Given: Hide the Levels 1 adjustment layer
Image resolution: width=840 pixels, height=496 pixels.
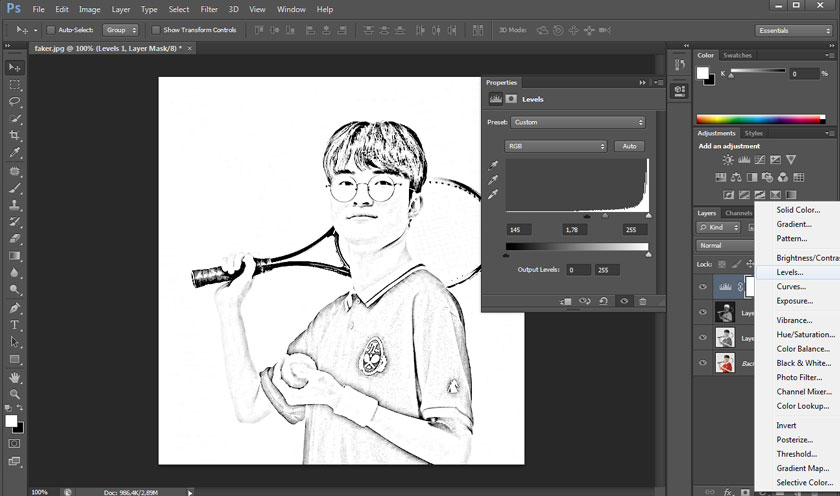Looking at the screenshot, I should [703, 287].
